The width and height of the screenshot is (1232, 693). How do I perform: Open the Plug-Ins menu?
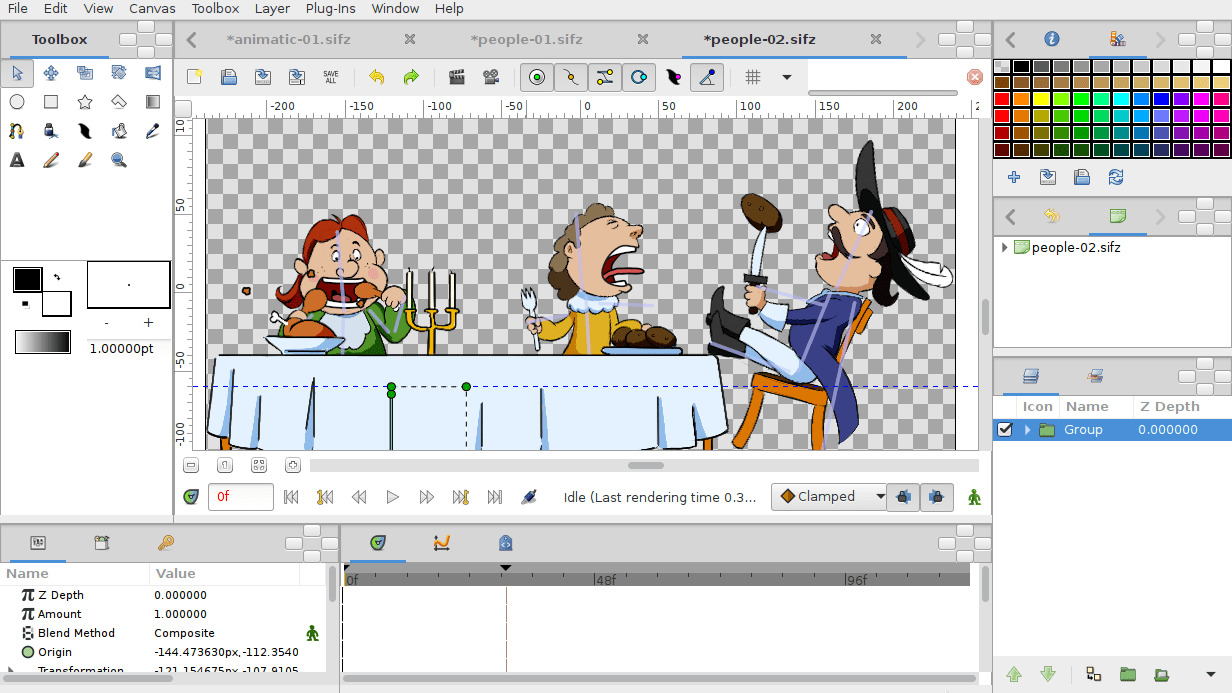pos(331,8)
